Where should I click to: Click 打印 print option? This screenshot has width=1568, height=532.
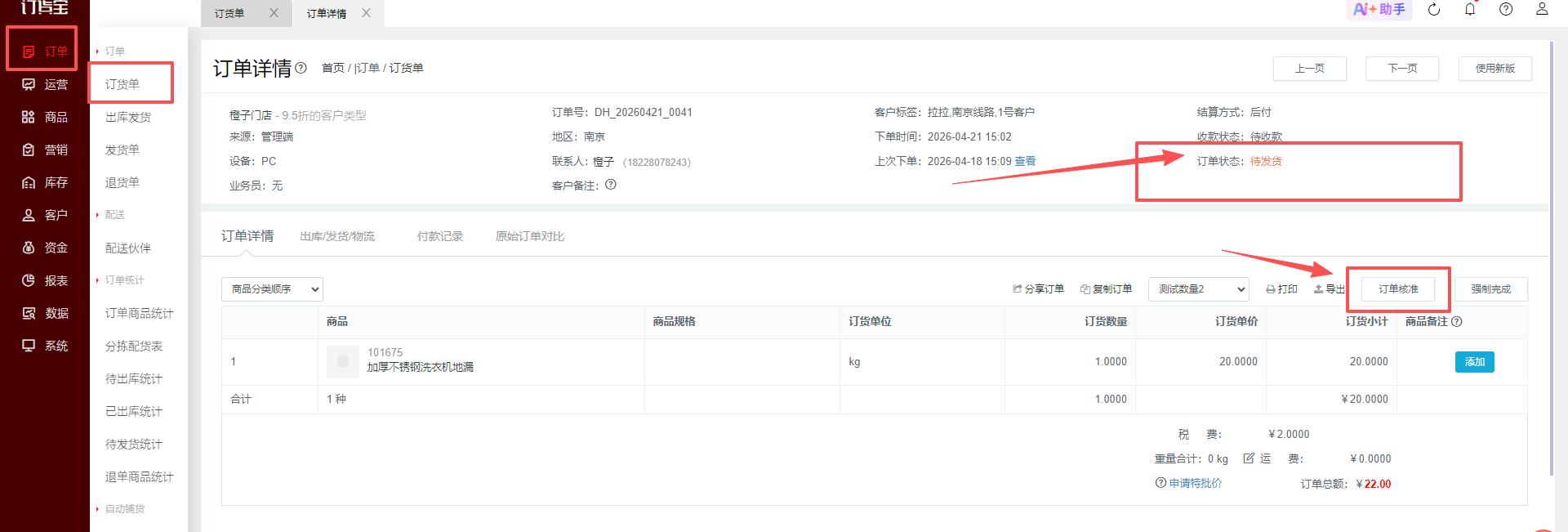[x=1281, y=289]
